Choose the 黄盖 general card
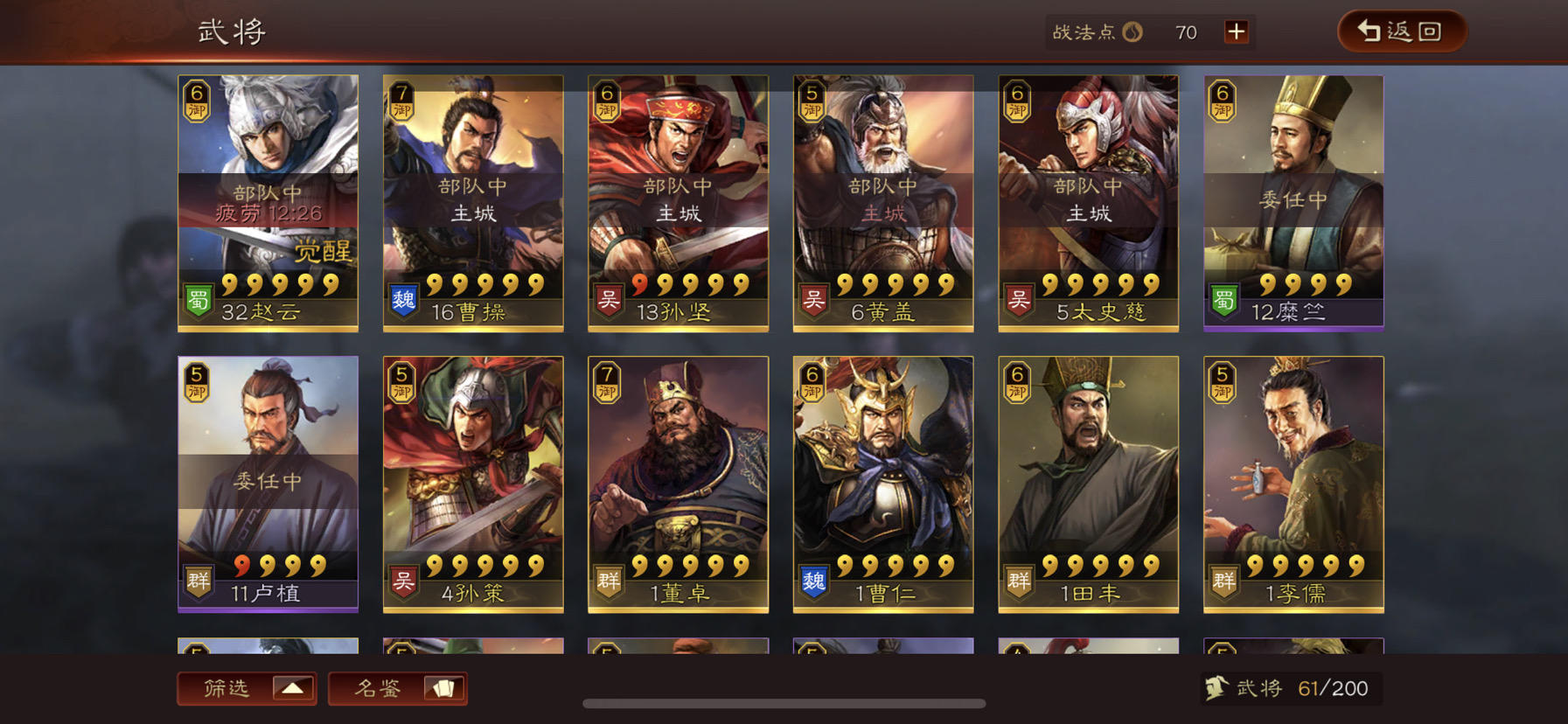 (x=883, y=203)
